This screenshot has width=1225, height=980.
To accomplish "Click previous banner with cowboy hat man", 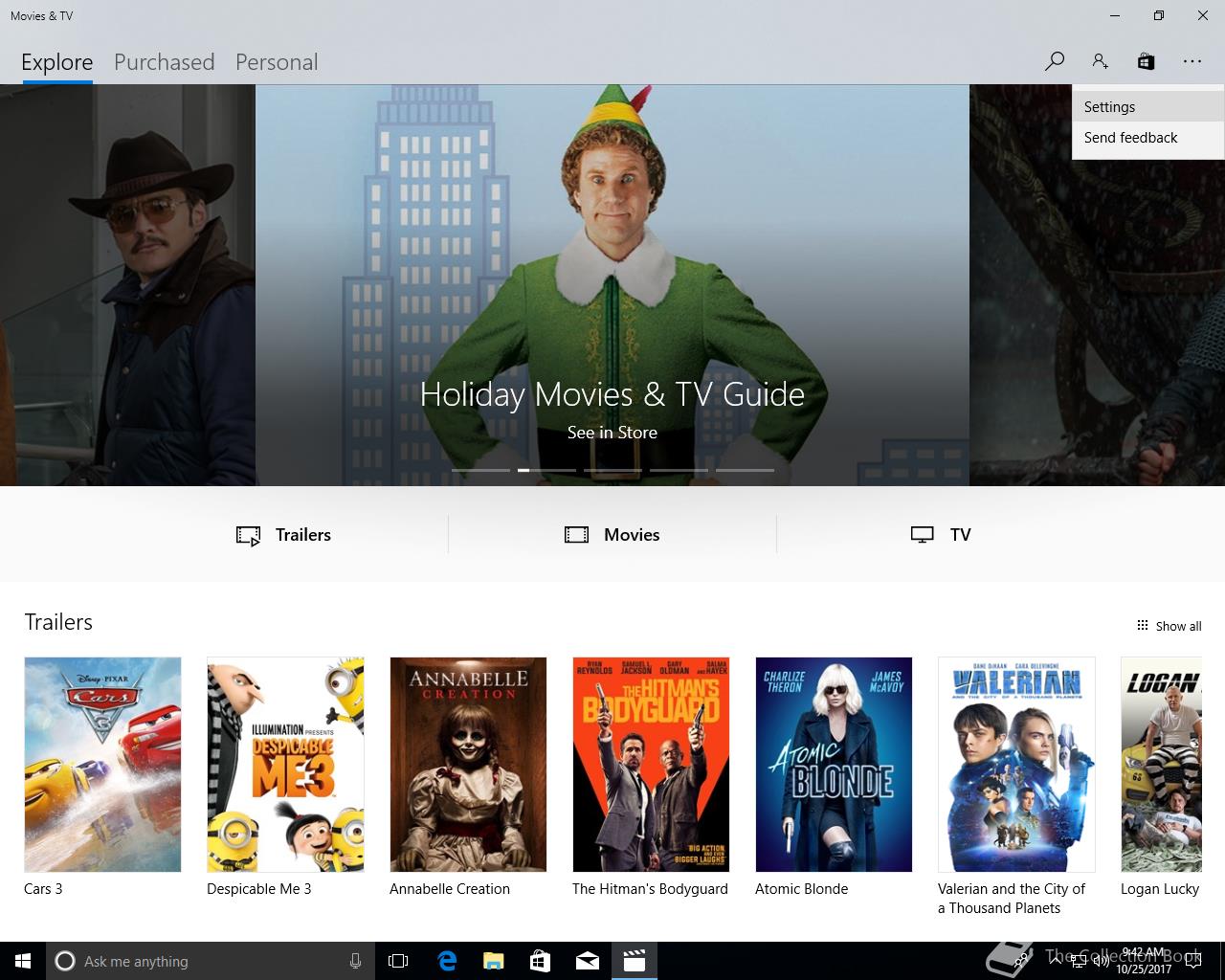I will click(127, 285).
